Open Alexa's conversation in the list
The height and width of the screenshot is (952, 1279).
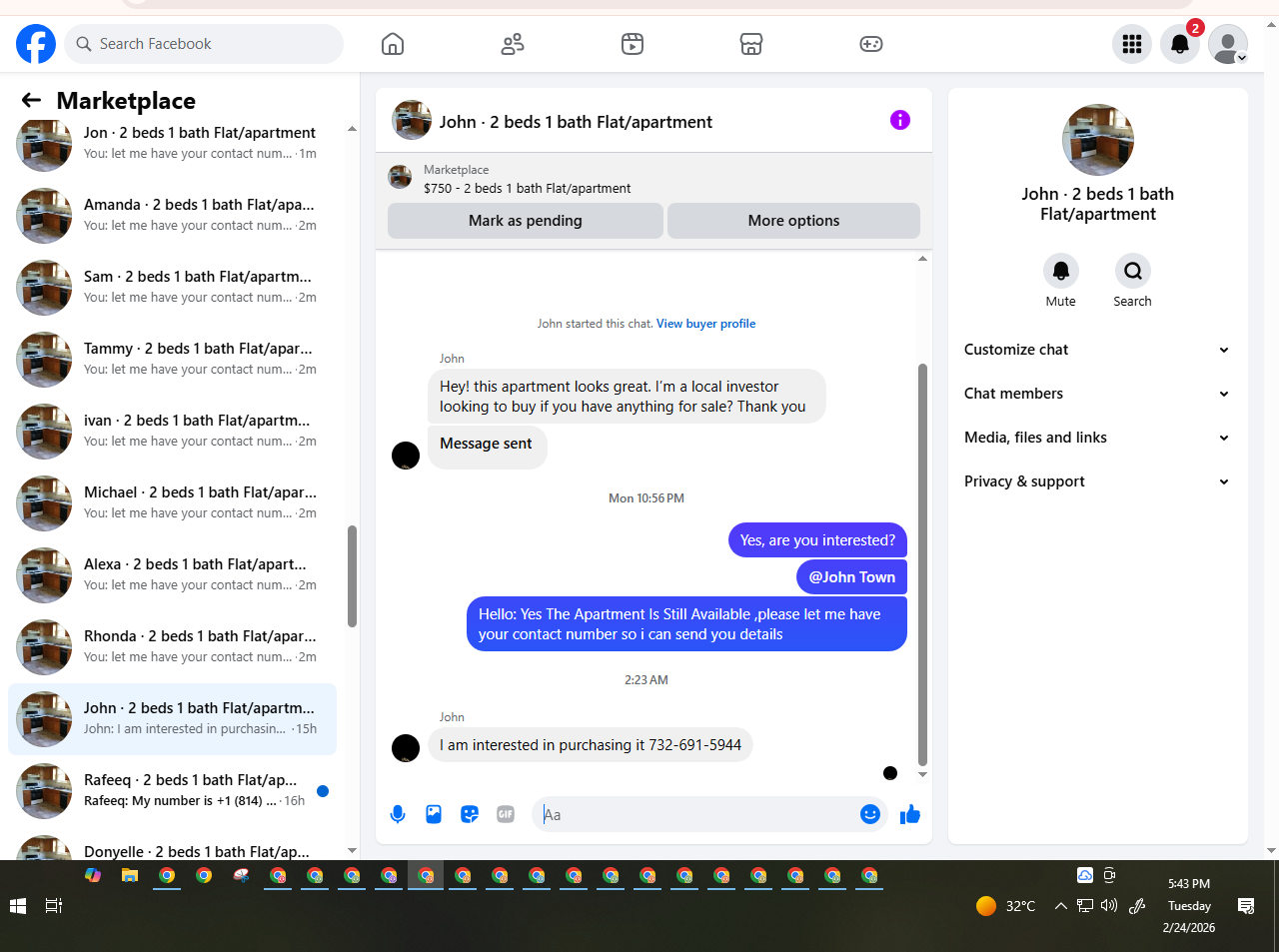coord(172,575)
